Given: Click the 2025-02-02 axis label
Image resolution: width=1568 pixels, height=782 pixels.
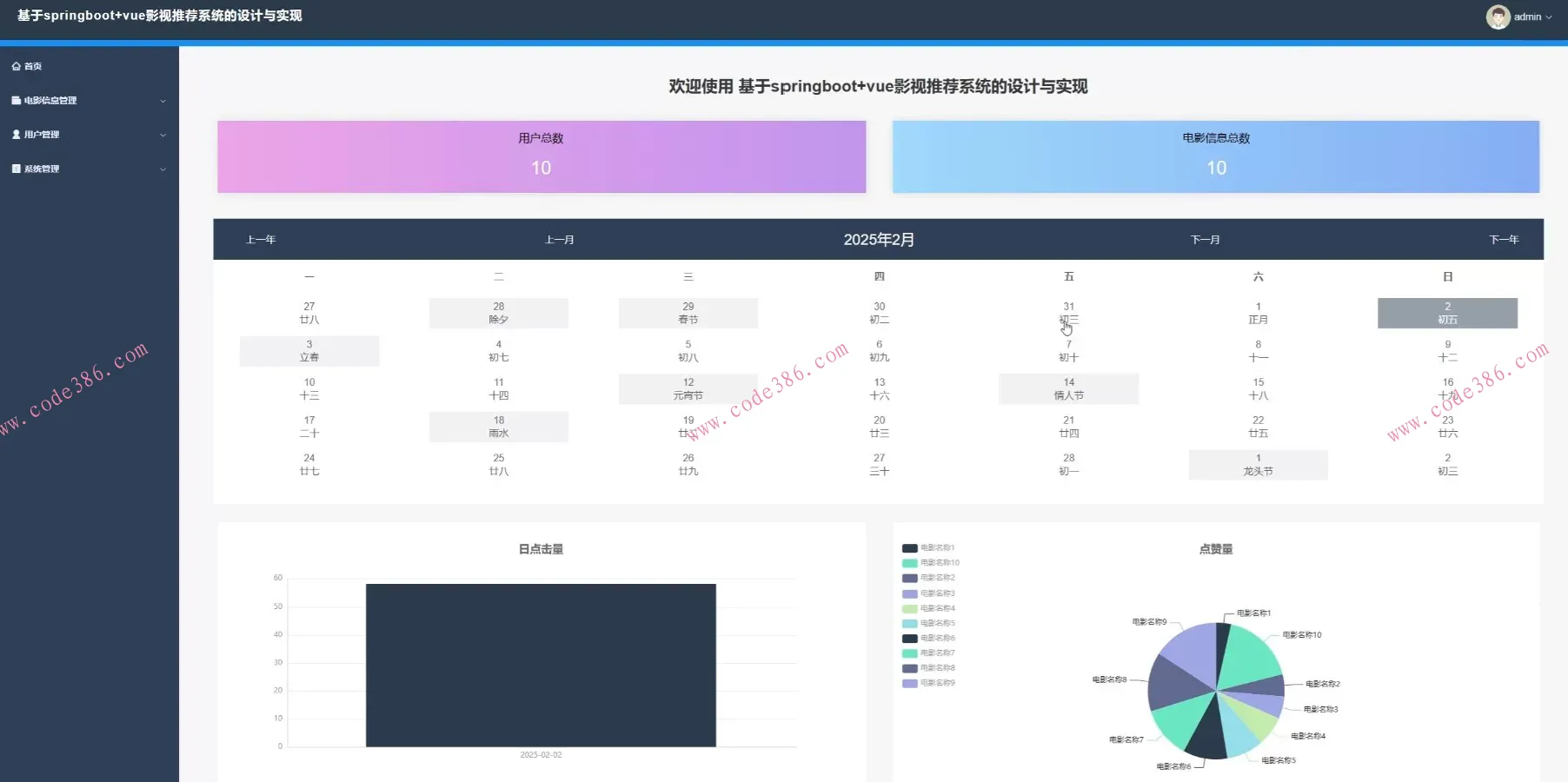Looking at the screenshot, I should [x=541, y=755].
